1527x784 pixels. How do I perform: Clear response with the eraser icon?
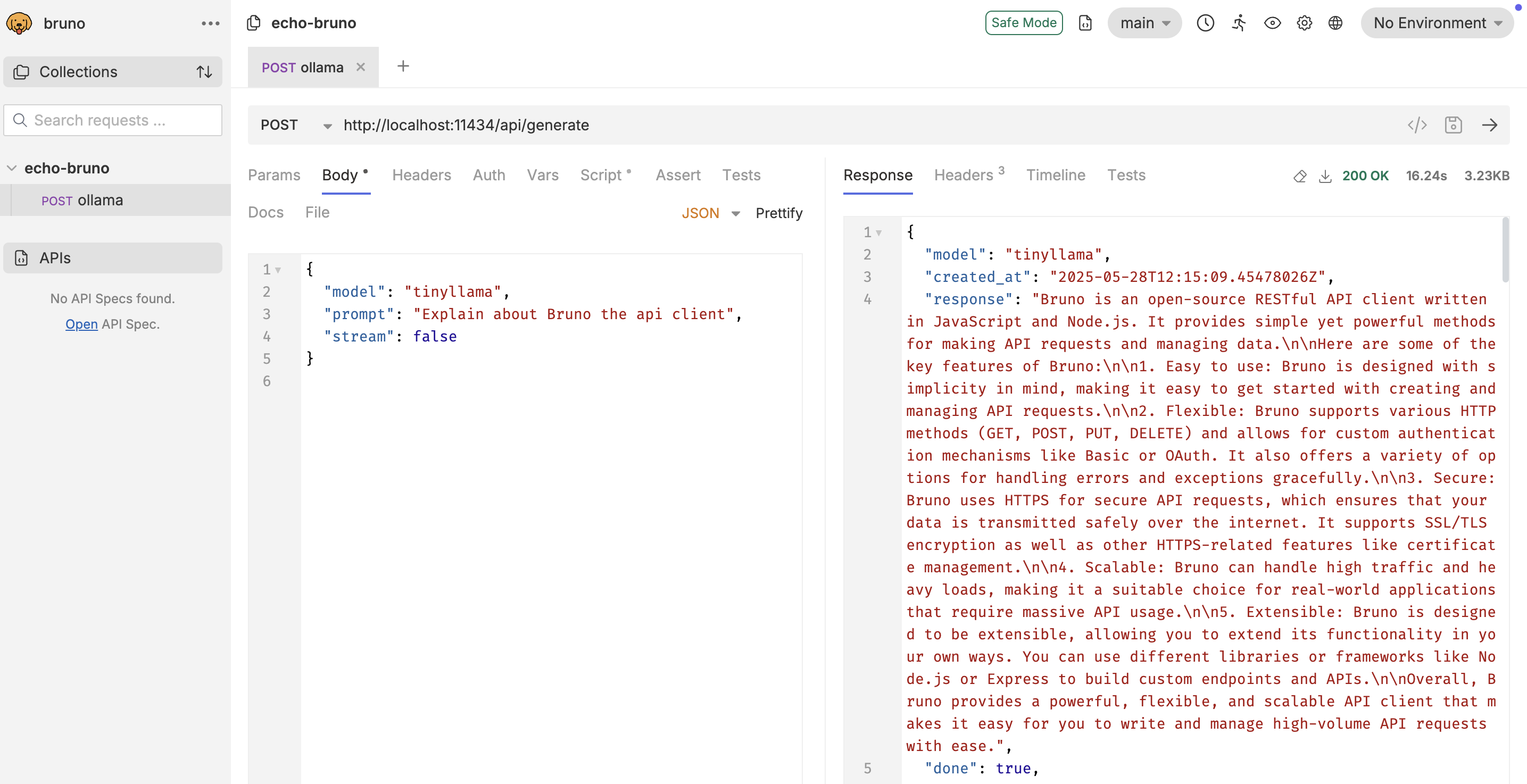(1299, 176)
